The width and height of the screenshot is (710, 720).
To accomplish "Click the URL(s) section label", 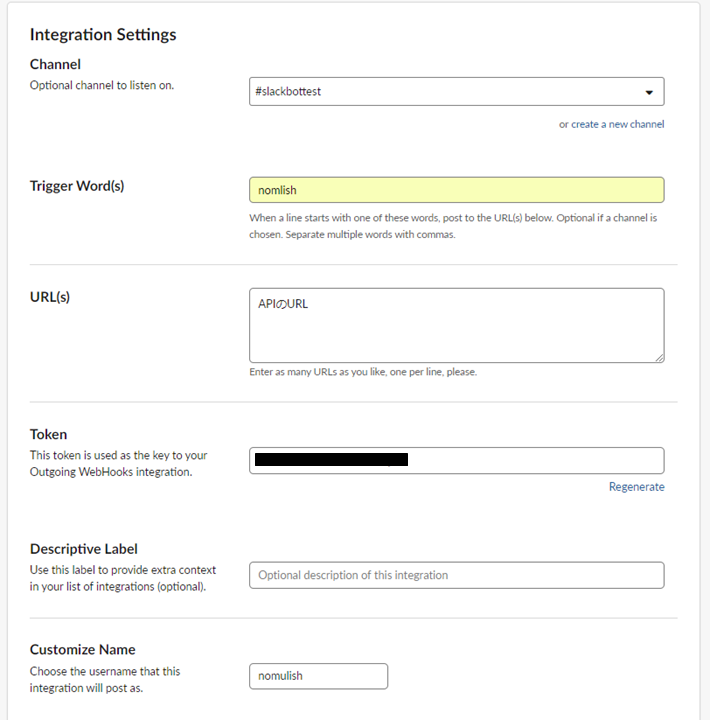I will point(50,297).
